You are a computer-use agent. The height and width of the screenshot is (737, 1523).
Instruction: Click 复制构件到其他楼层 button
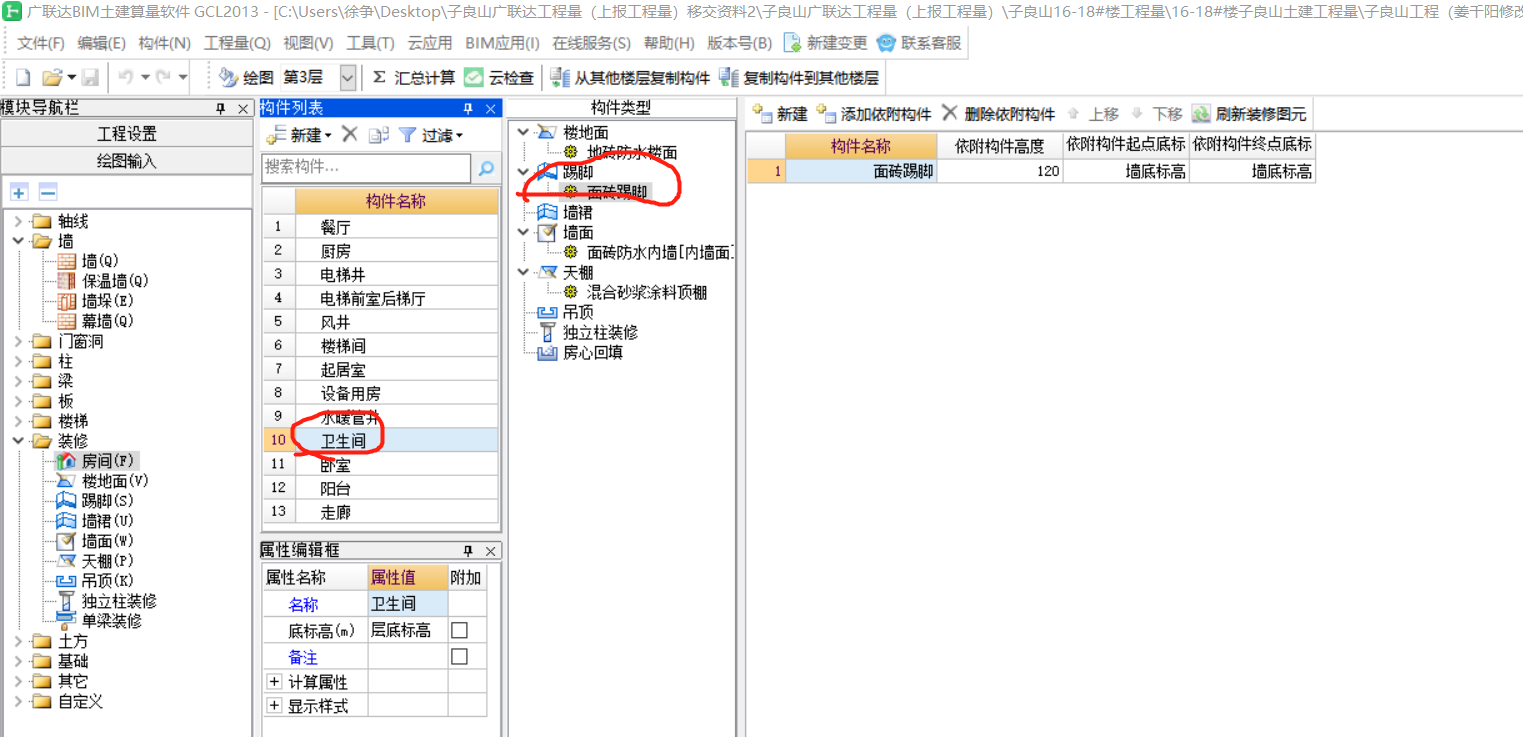pyautogui.click(x=798, y=77)
